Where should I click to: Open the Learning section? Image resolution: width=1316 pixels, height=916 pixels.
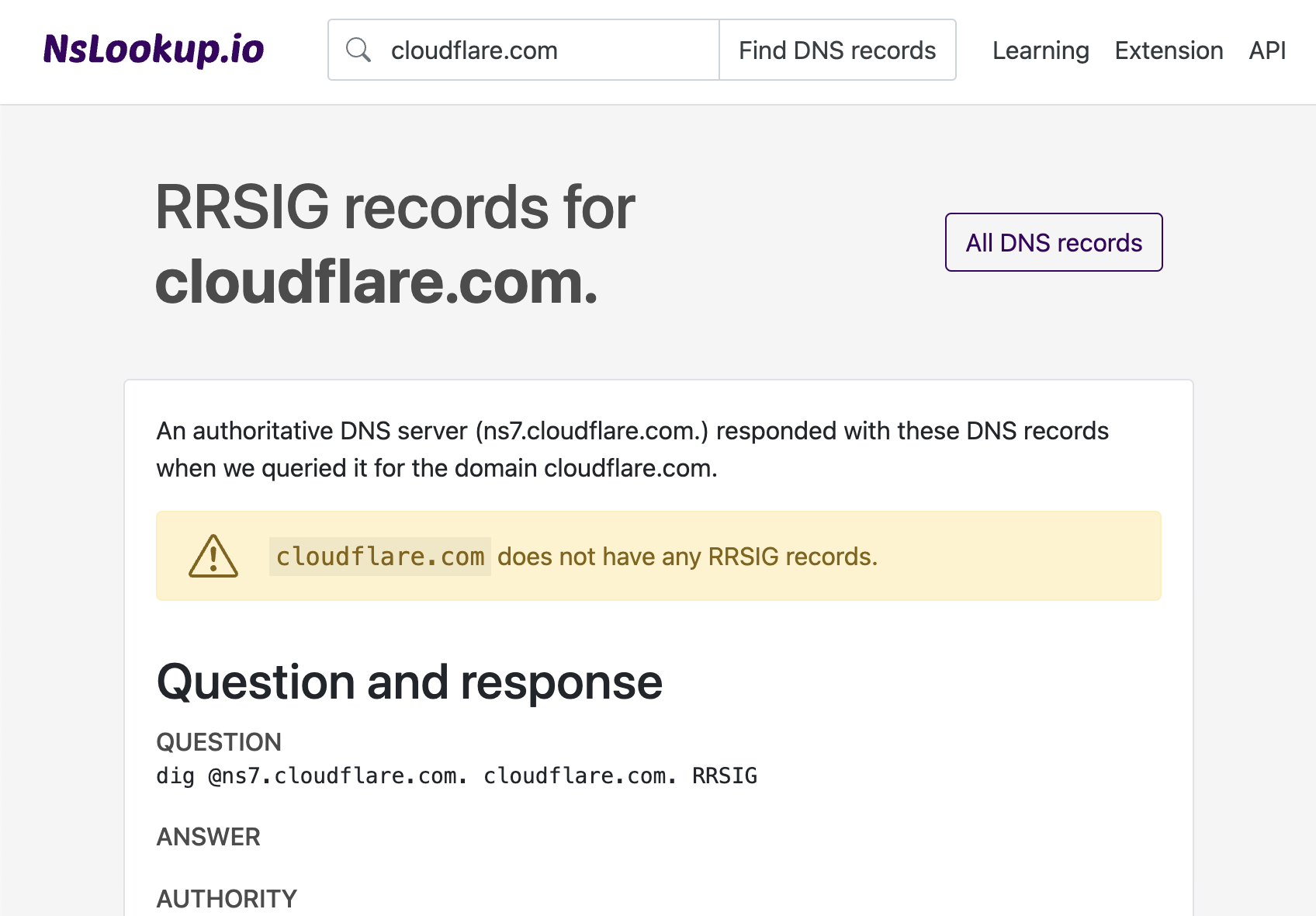click(x=1040, y=50)
